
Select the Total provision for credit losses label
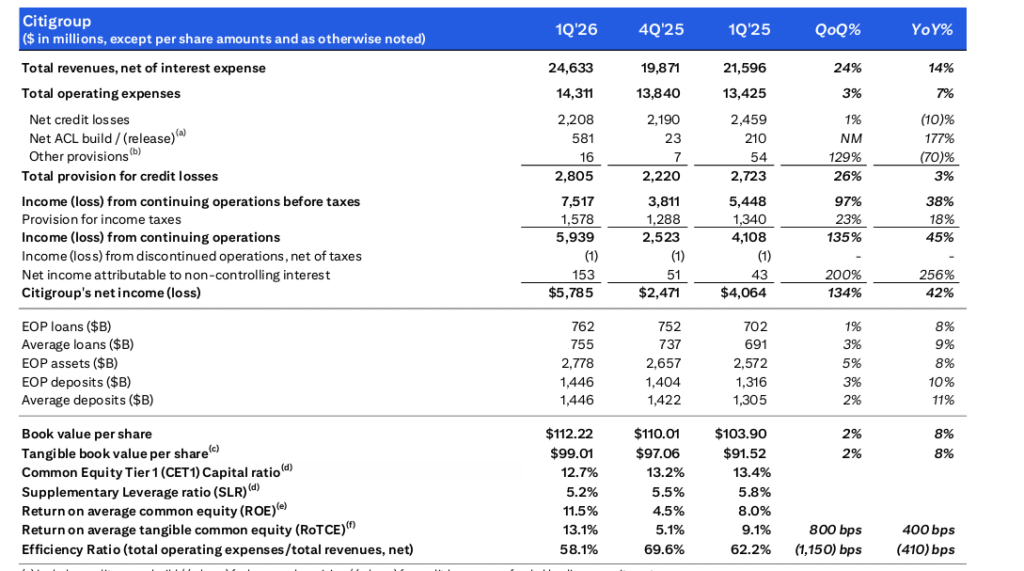click(120, 176)
